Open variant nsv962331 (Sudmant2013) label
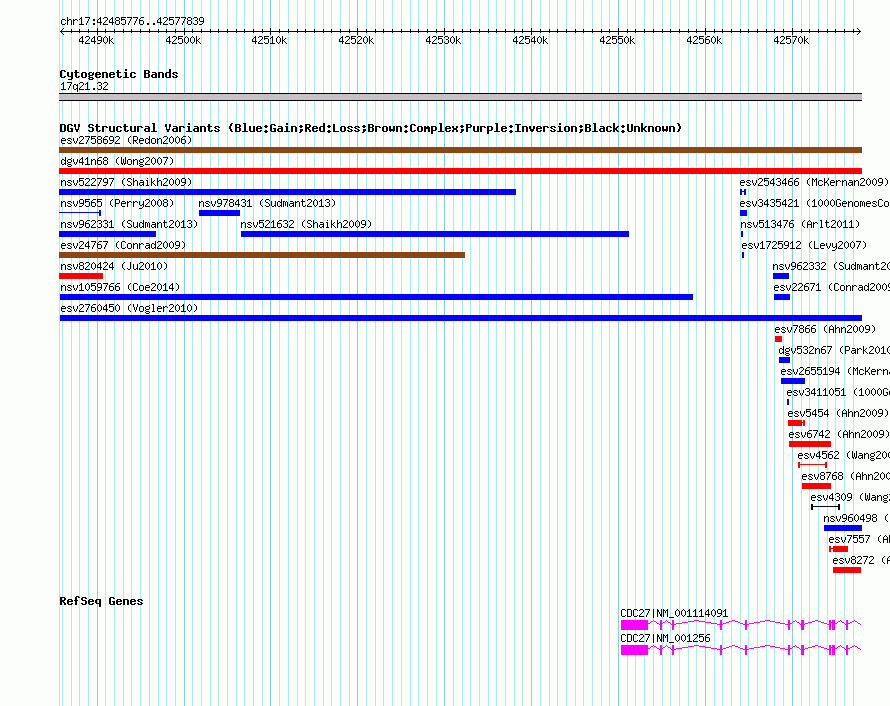 (x=129, y=224)
